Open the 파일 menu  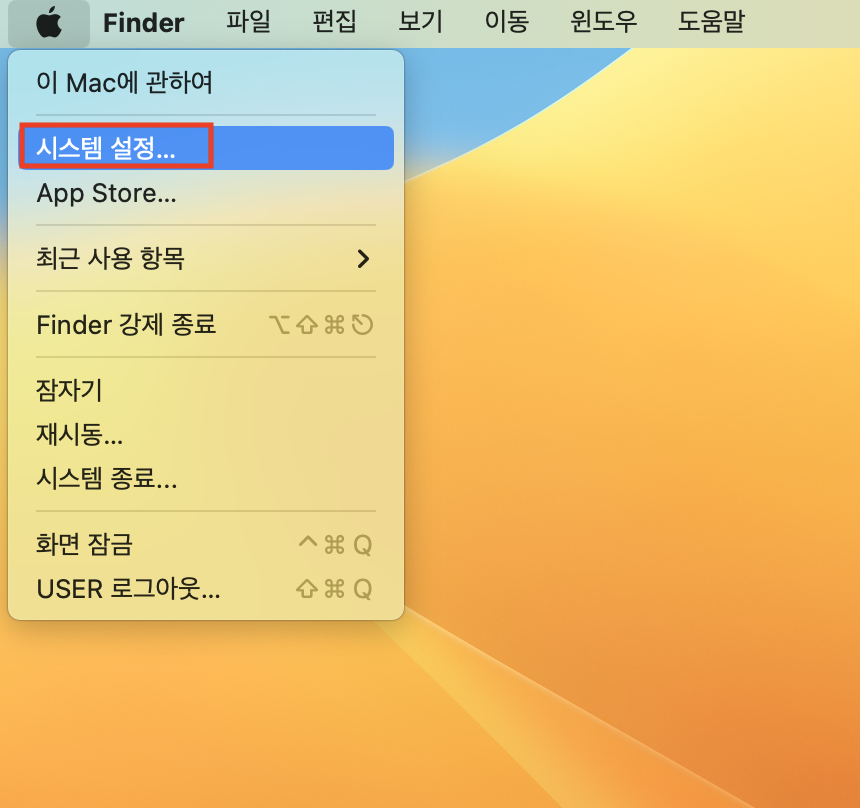point(248,23)
